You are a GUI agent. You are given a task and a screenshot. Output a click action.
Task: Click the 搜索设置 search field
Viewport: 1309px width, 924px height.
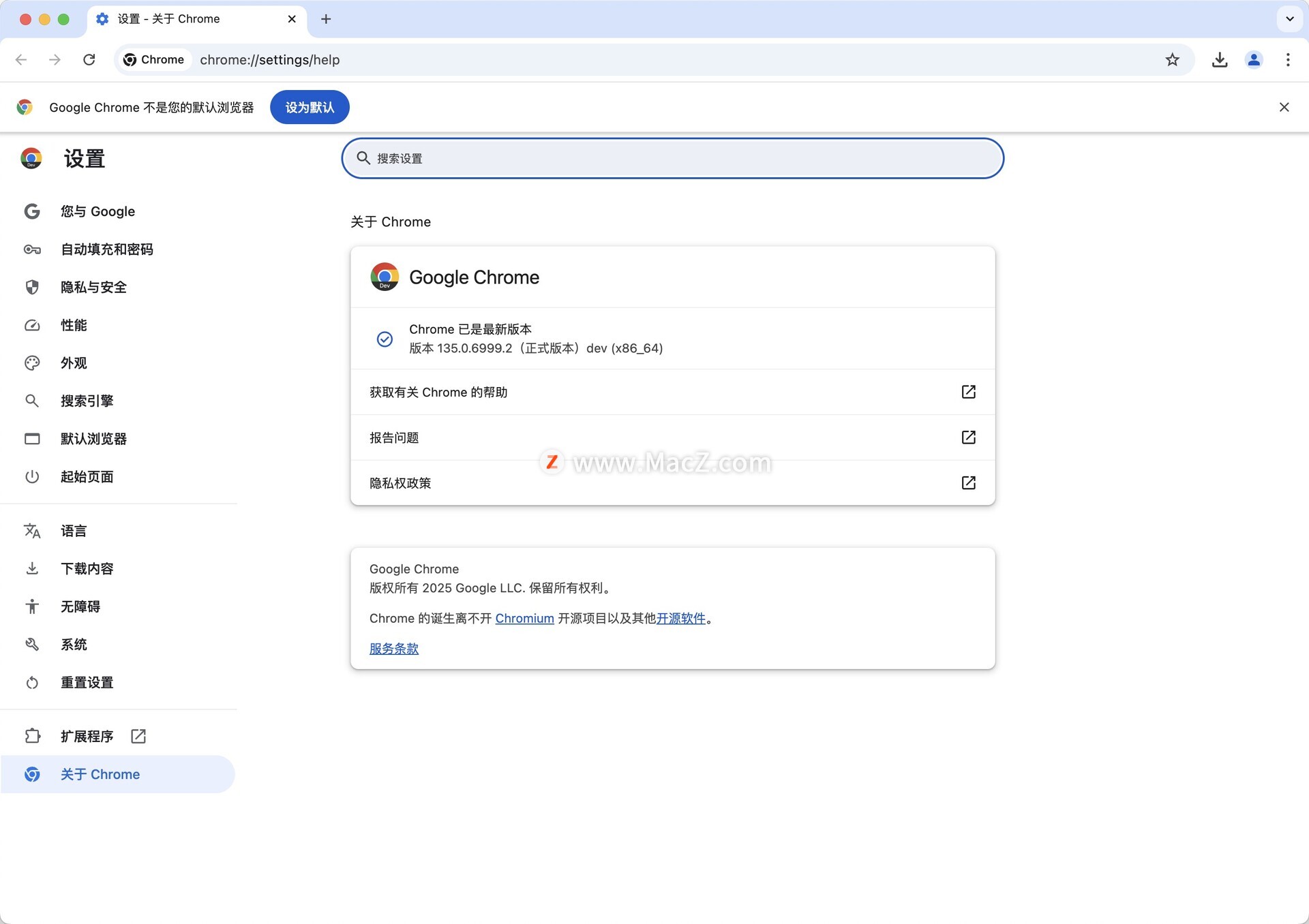pyautogui.click(x=672, y=158)
